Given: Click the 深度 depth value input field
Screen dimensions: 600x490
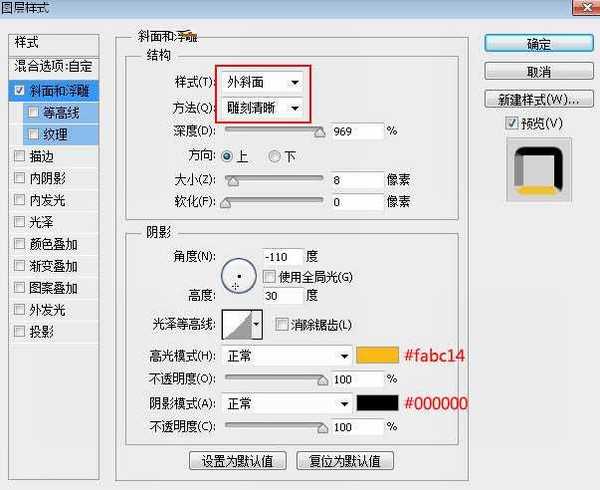Looking at the screenshot, I should click(355, 132).
